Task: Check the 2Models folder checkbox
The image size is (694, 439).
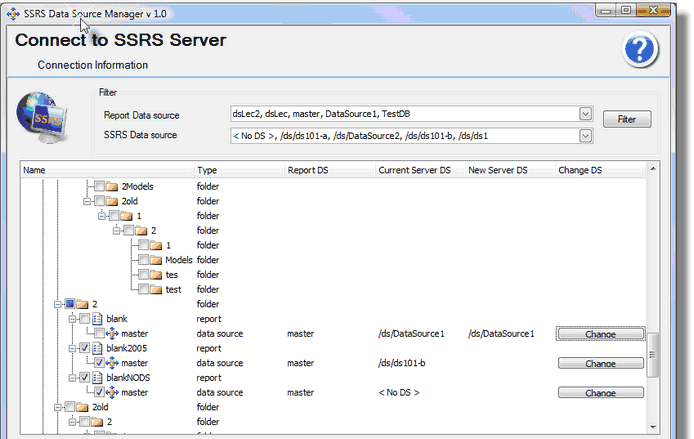Action: click(x=100, y=186)
